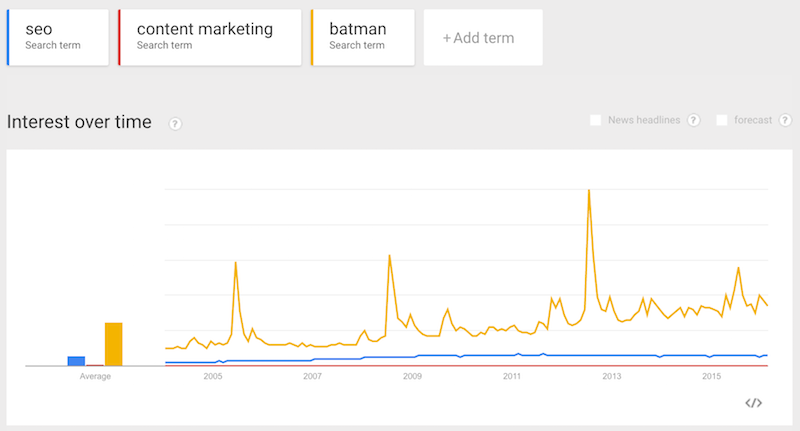Enable the News headlines checkbox

tap(596, 120)
